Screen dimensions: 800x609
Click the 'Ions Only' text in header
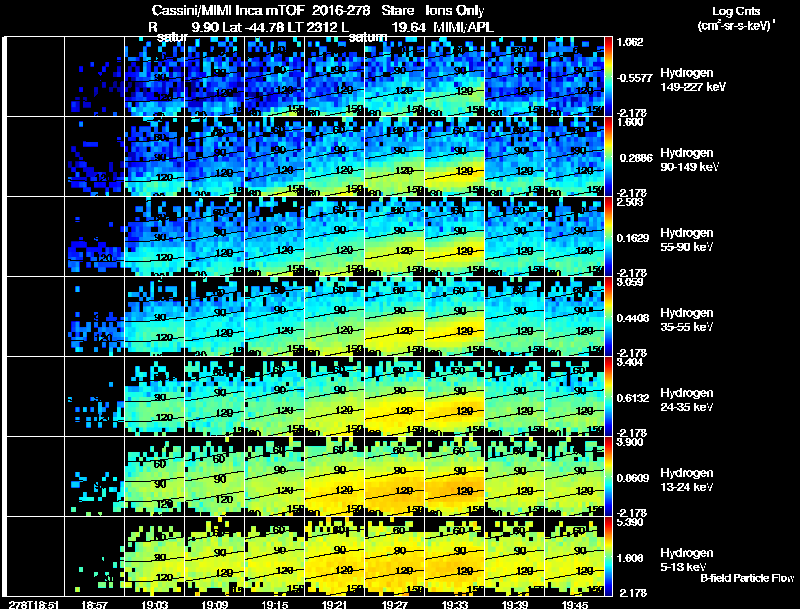(455, 10)
